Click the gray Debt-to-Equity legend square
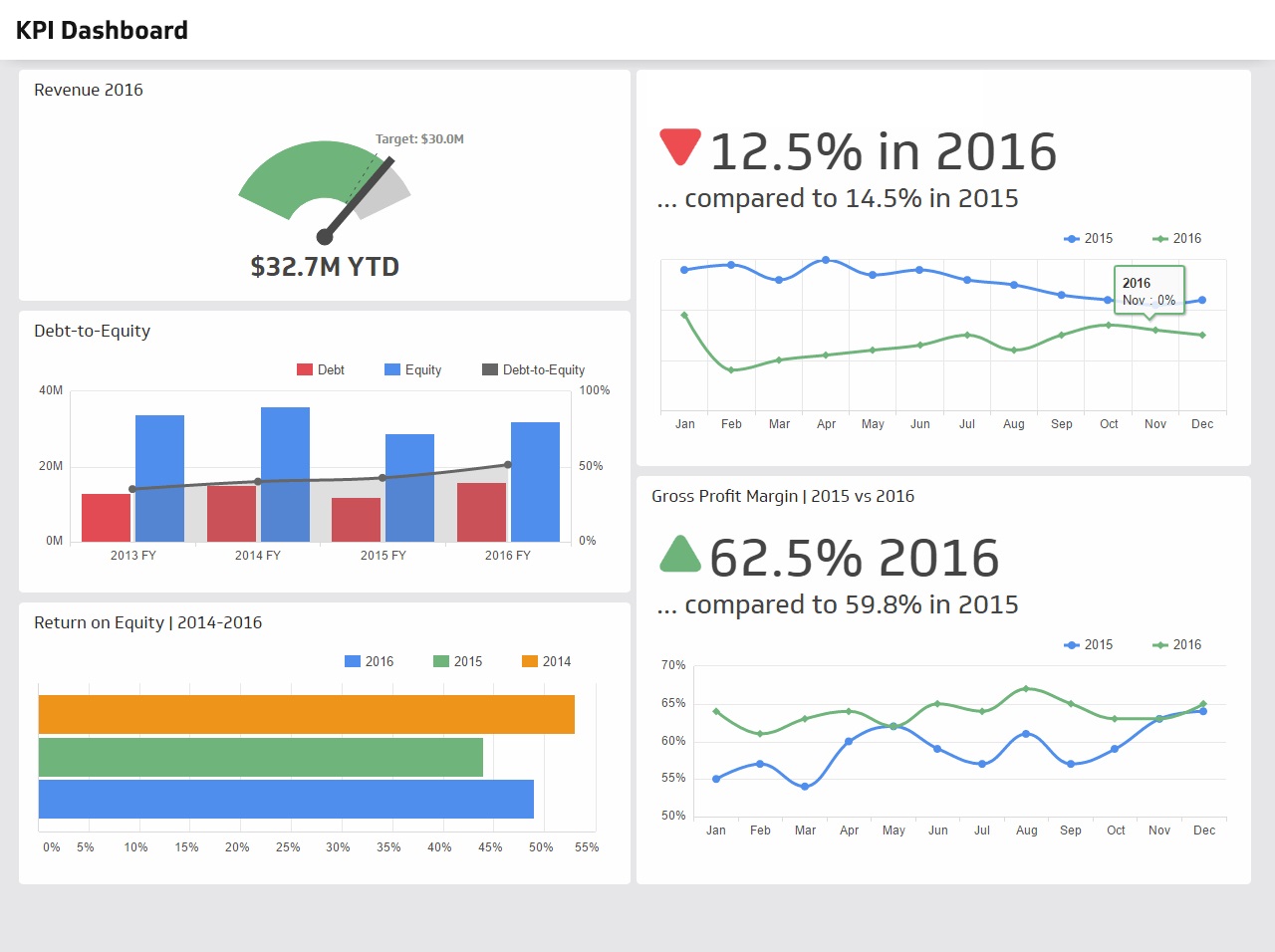The width and height of the screenshot is (1275, 952). point(490,369)
